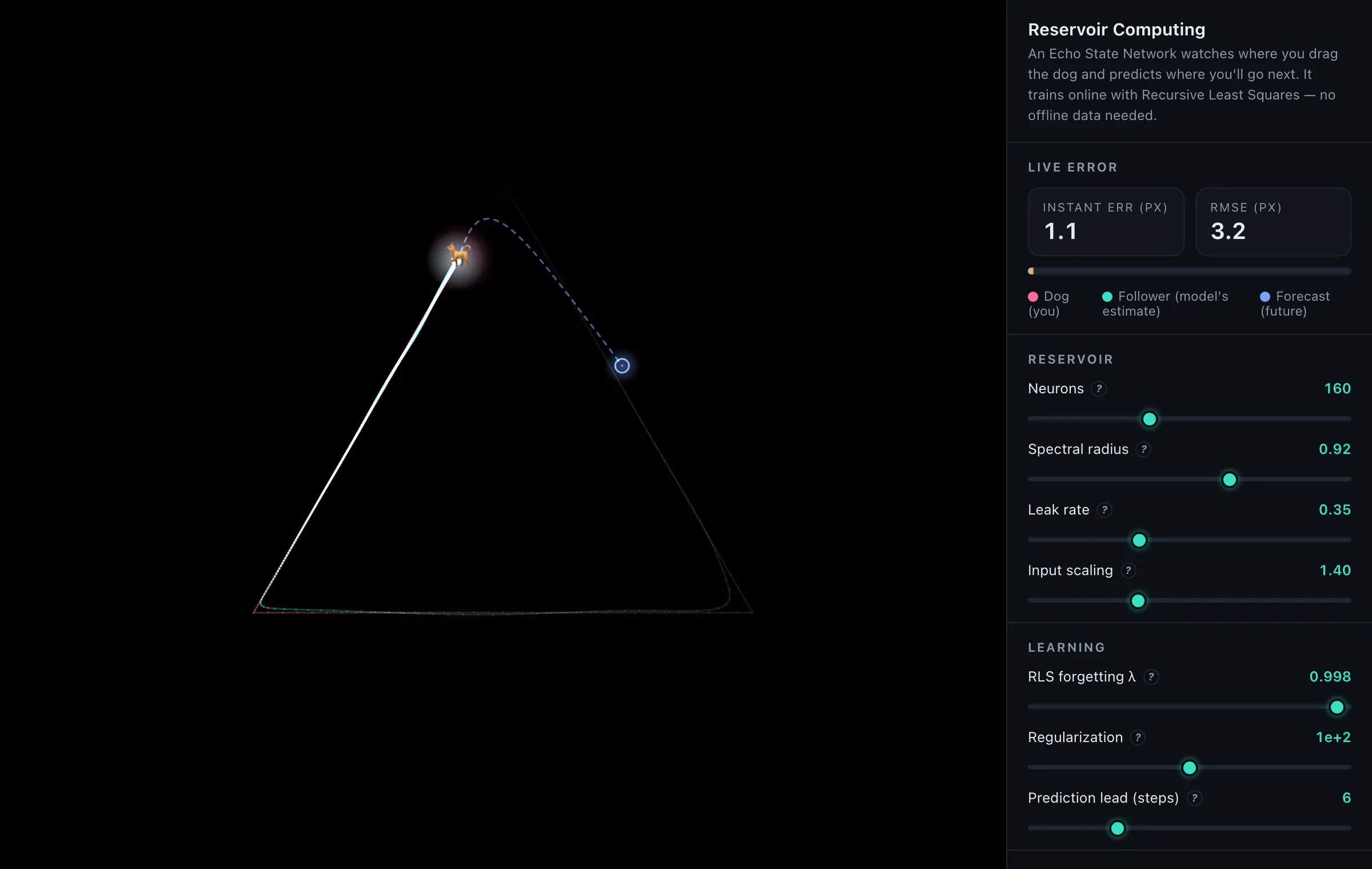
Task: Open the Spectral radius help icon
Action: [1143, 449]
